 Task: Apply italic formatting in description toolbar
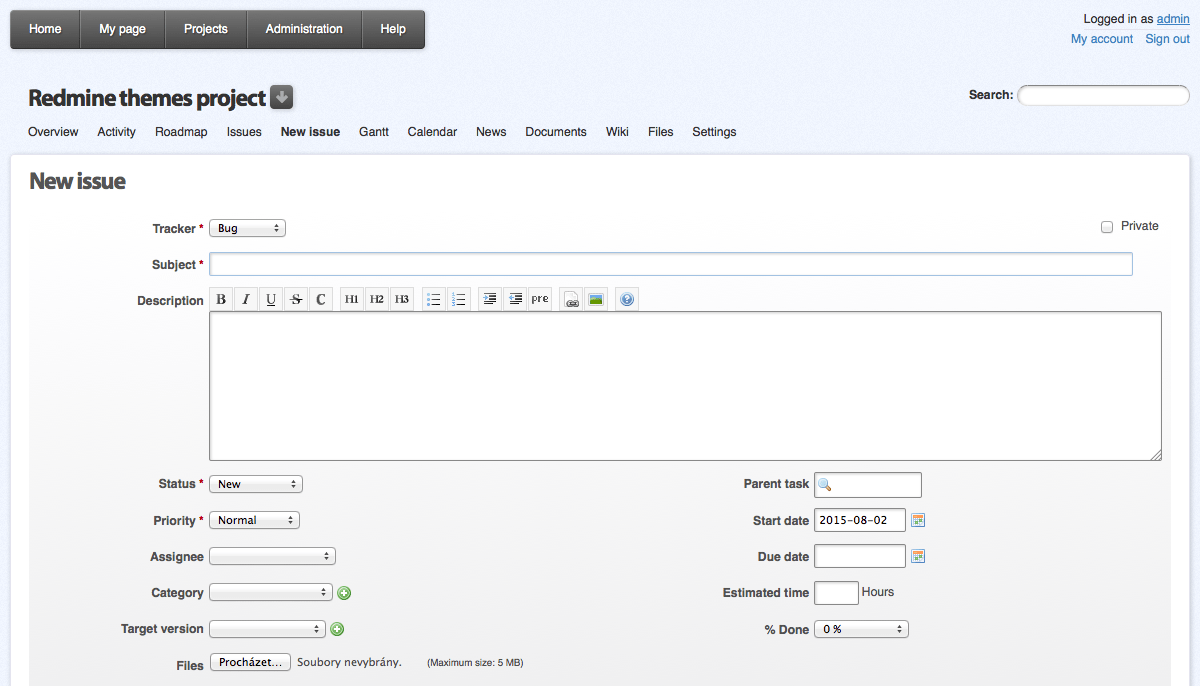coord(246,299)
